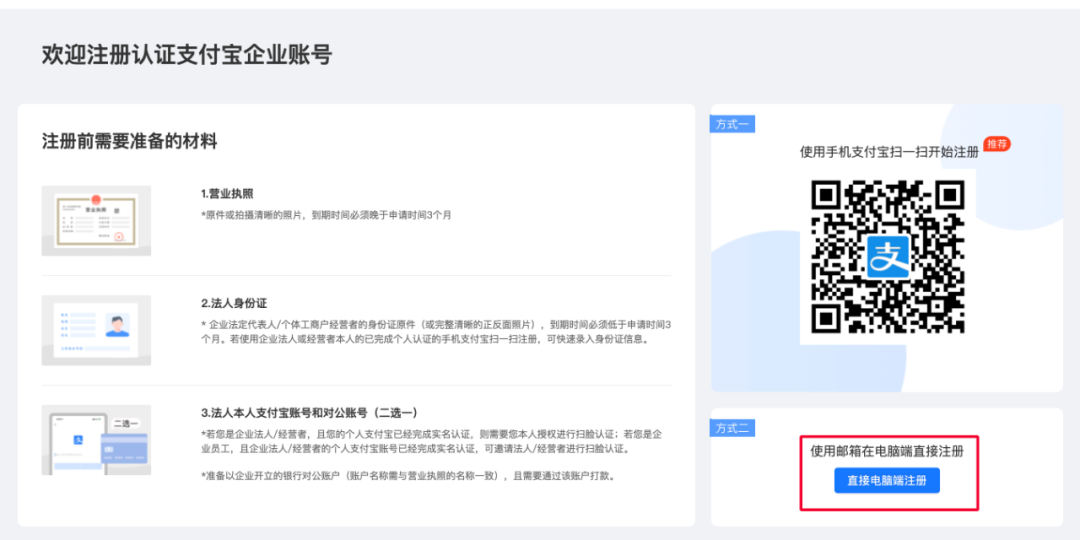Click the business license illustration
The width and height of the screenshot is (1080, 540).
(96, 220)
